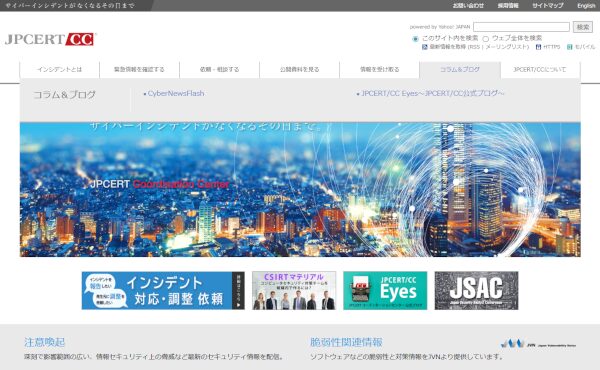Open the JPCERT/CC Eyes banner
The height and width of the screenshot is (370, 600).
385,290
